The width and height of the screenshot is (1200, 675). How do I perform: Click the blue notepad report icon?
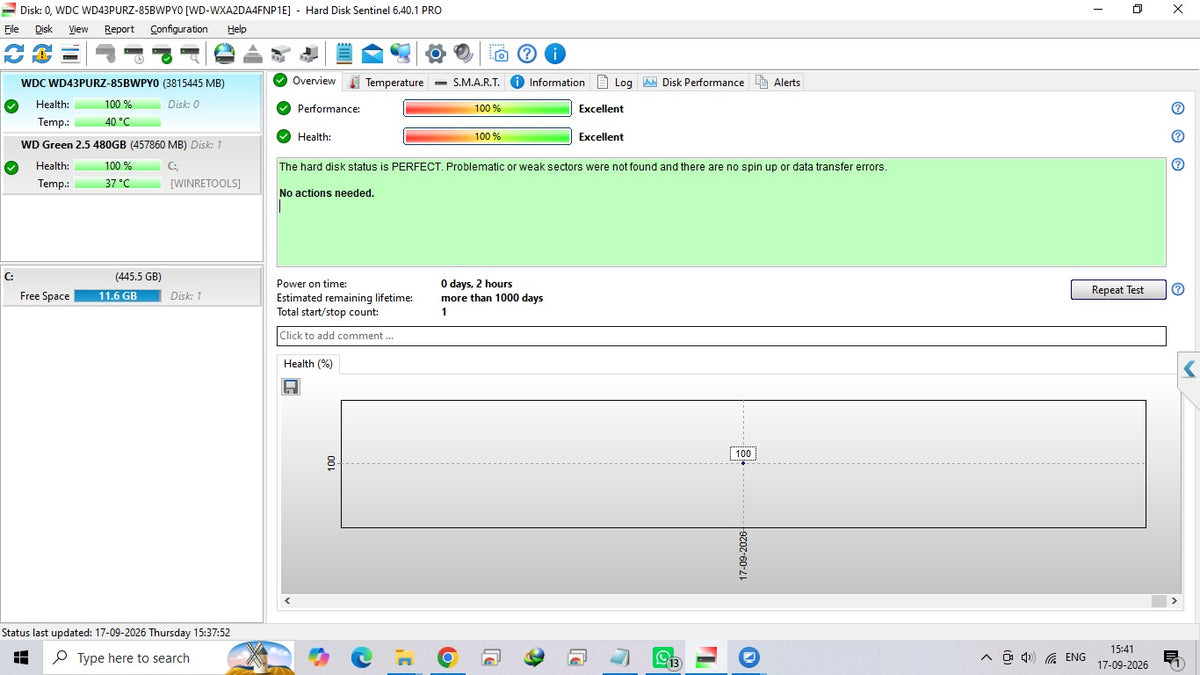(x=344, y=53)
